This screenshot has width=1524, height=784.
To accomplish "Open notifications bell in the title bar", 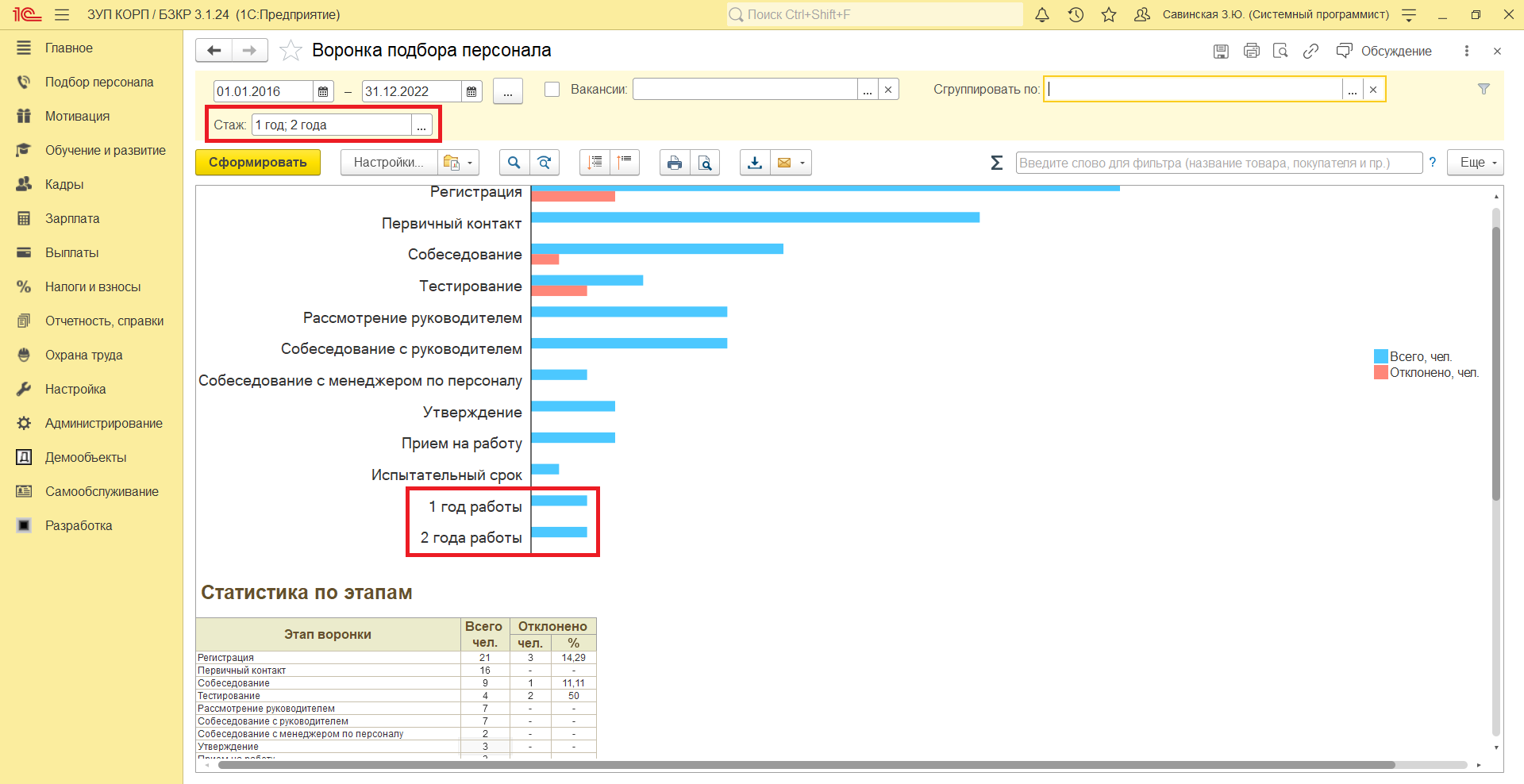I will 1042,14.
